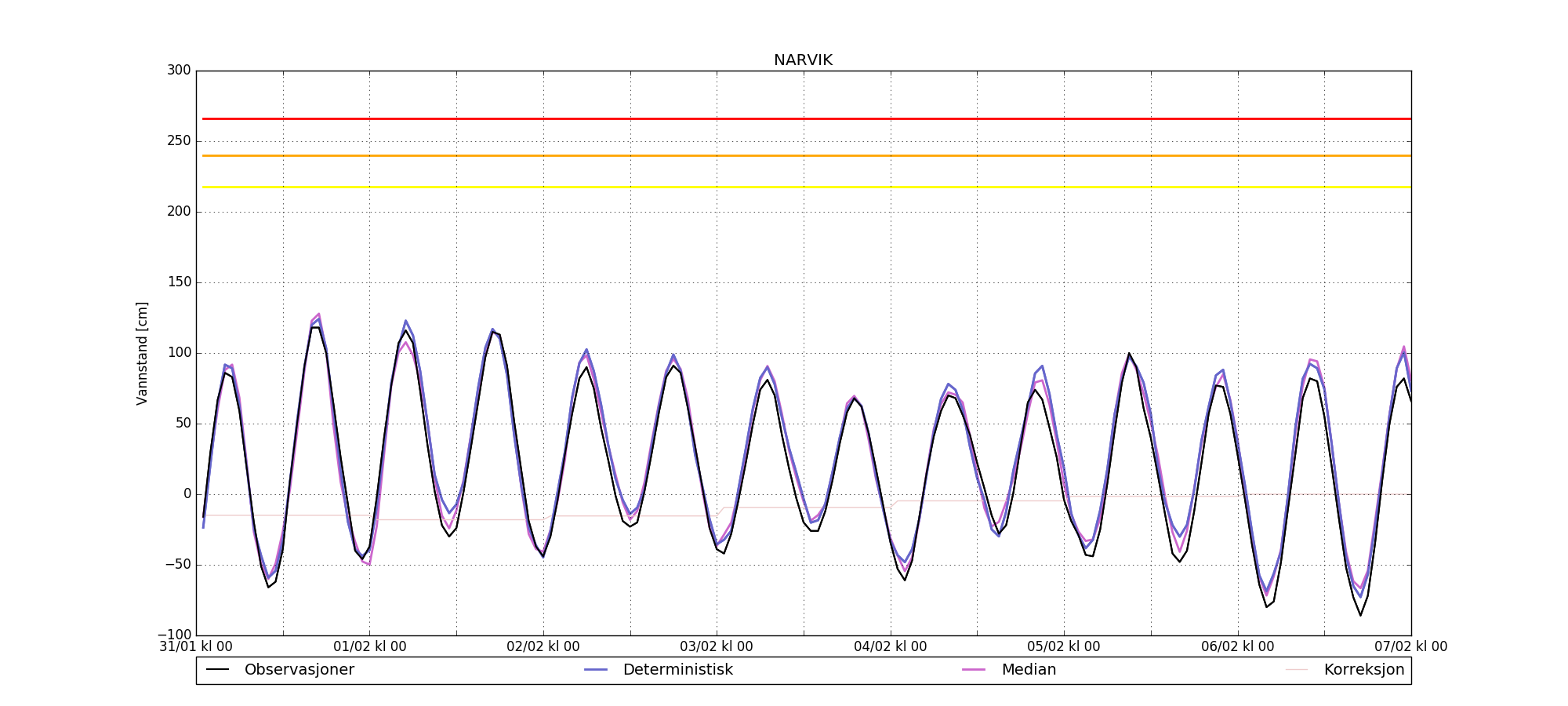Viewport: 1568px width, 706px height.
Task: Select the 31/01 kl 00 date tick
Action: [196, 647]
